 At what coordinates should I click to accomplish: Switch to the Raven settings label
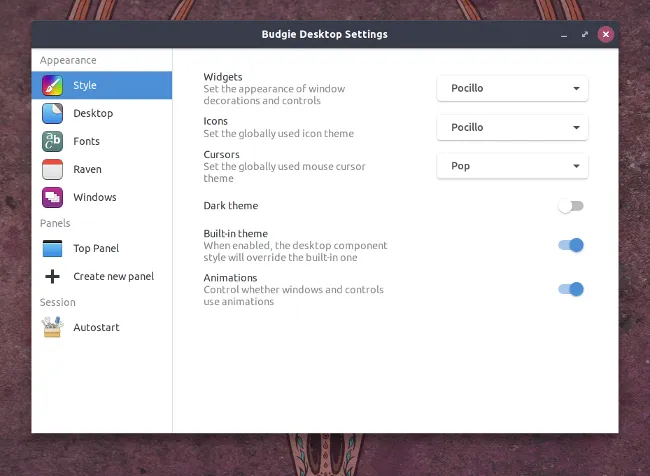pyautogui.click(x=88, y=169)
